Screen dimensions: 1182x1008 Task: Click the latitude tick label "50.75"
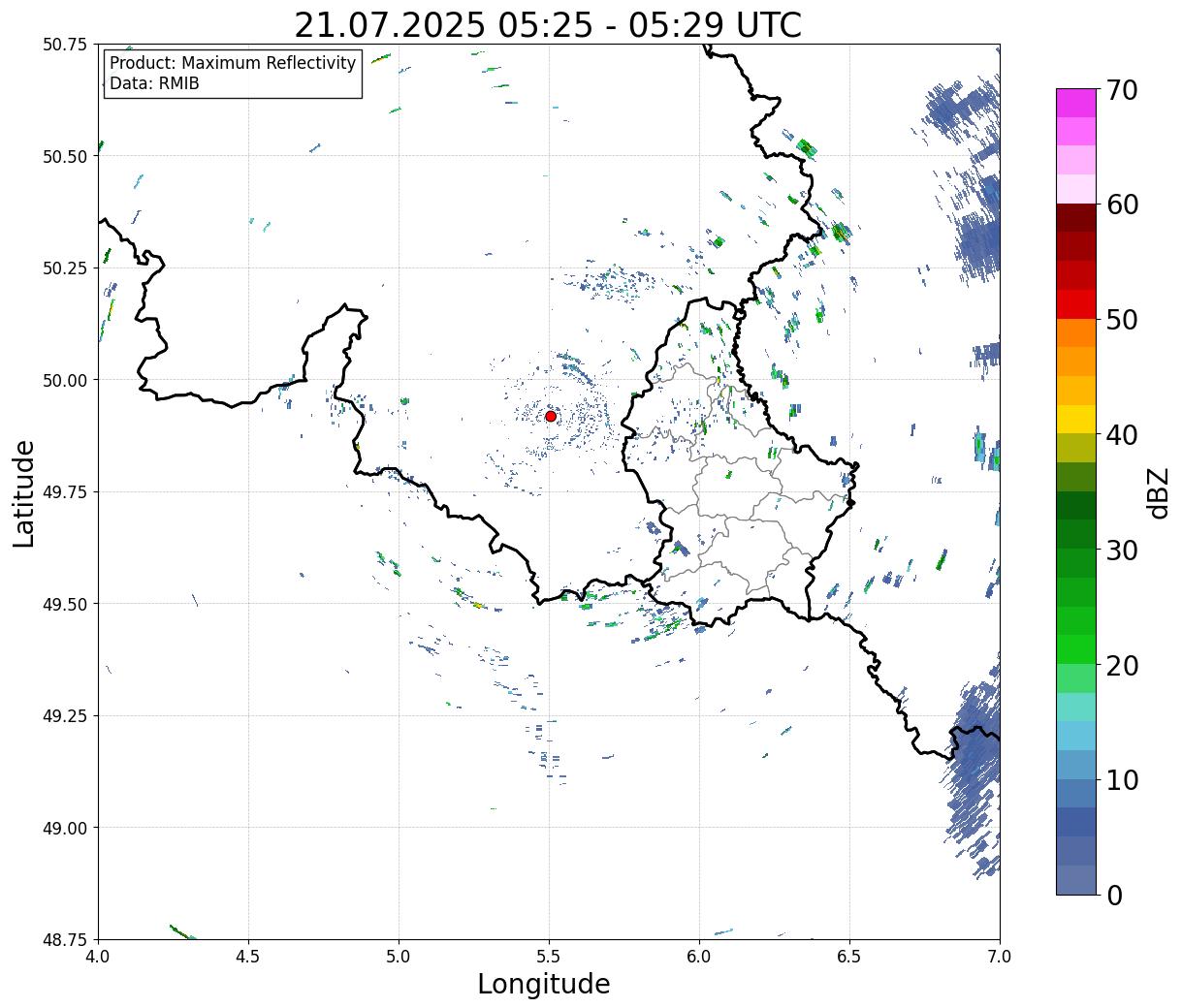click(65, 45)
